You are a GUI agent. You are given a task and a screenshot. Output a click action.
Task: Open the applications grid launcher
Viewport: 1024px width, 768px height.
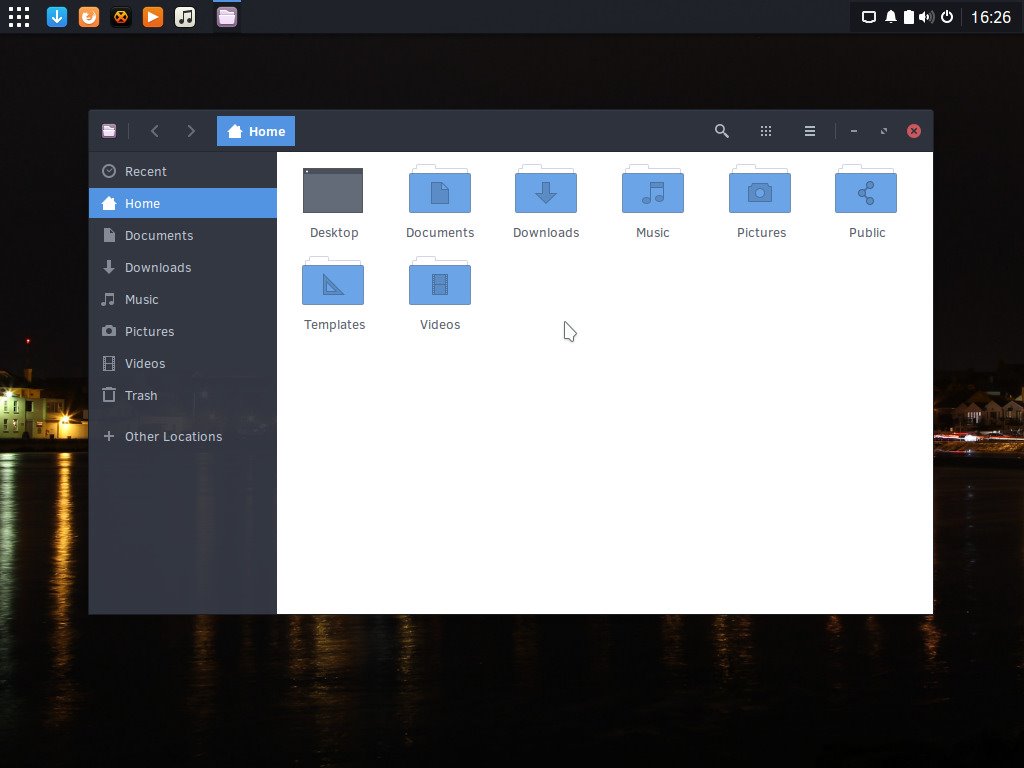click(19, 17)
